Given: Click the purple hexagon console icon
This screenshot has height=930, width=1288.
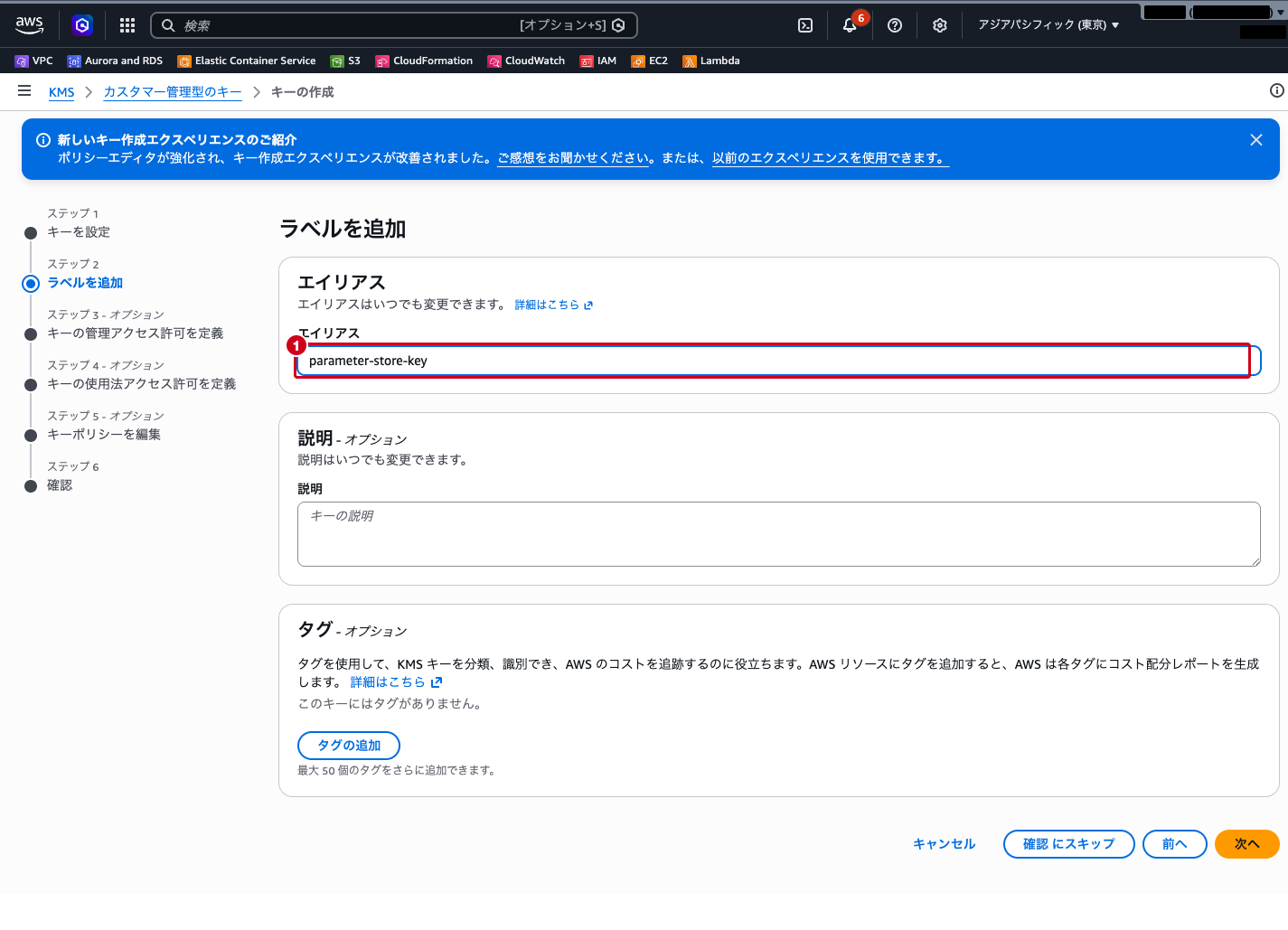Looking at the screenshot, I should click(82, 25).
